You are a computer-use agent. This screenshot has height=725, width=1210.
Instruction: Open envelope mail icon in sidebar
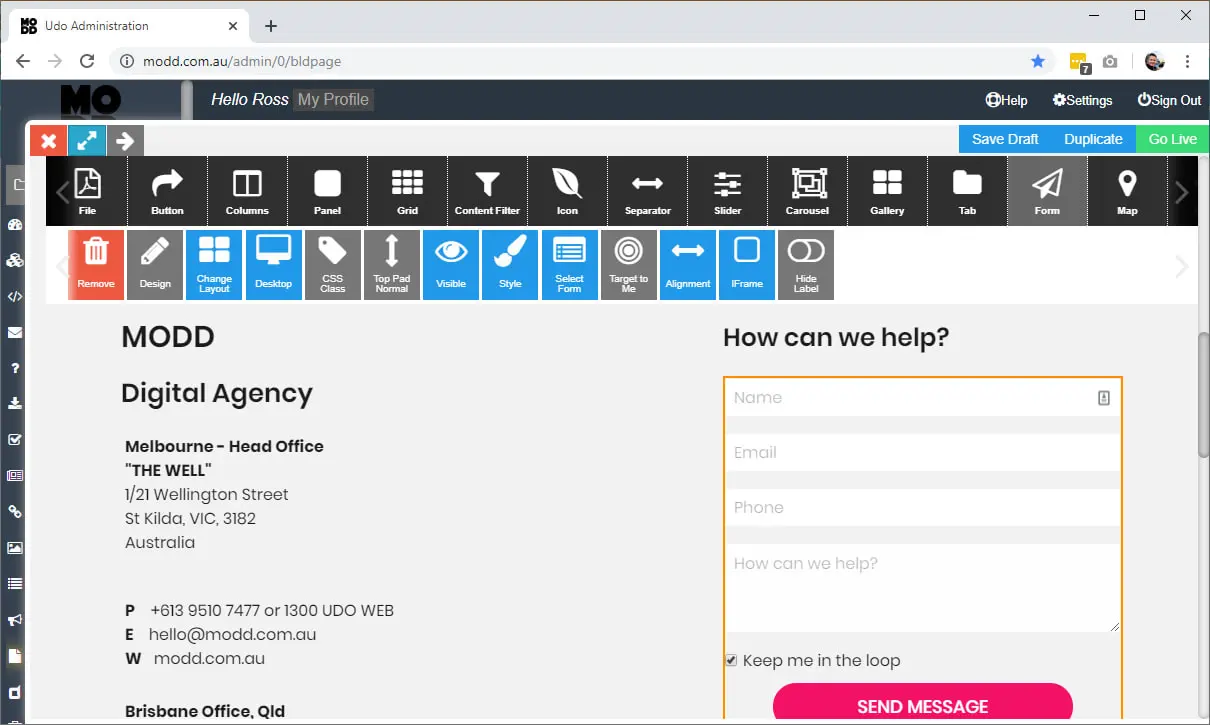tap(15, 332)
